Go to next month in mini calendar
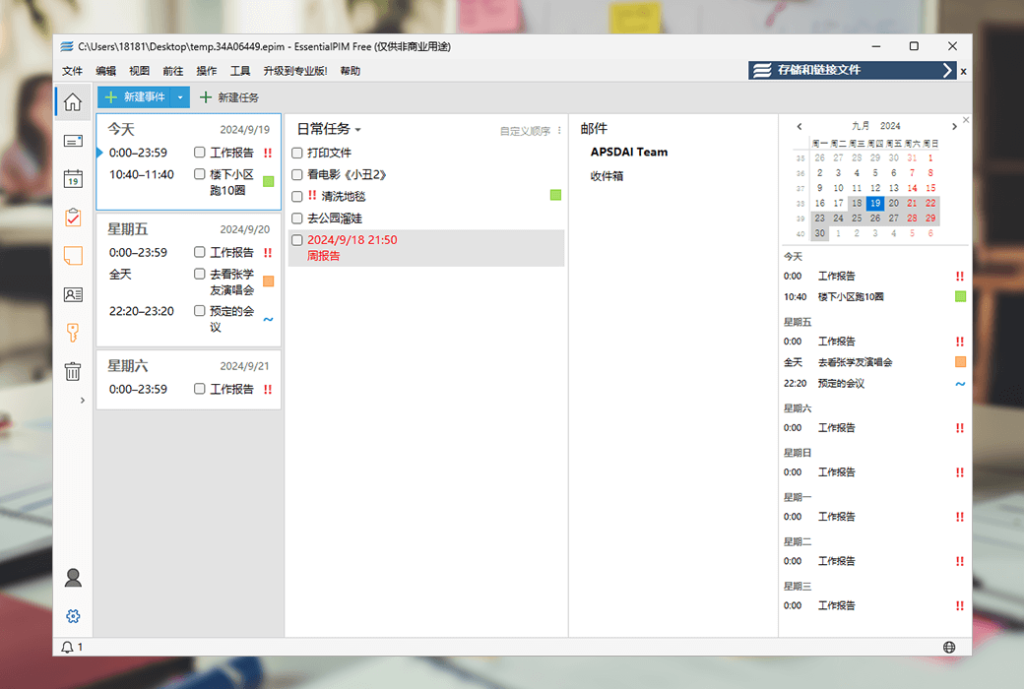1024x689 pixels. pos(954,126)
